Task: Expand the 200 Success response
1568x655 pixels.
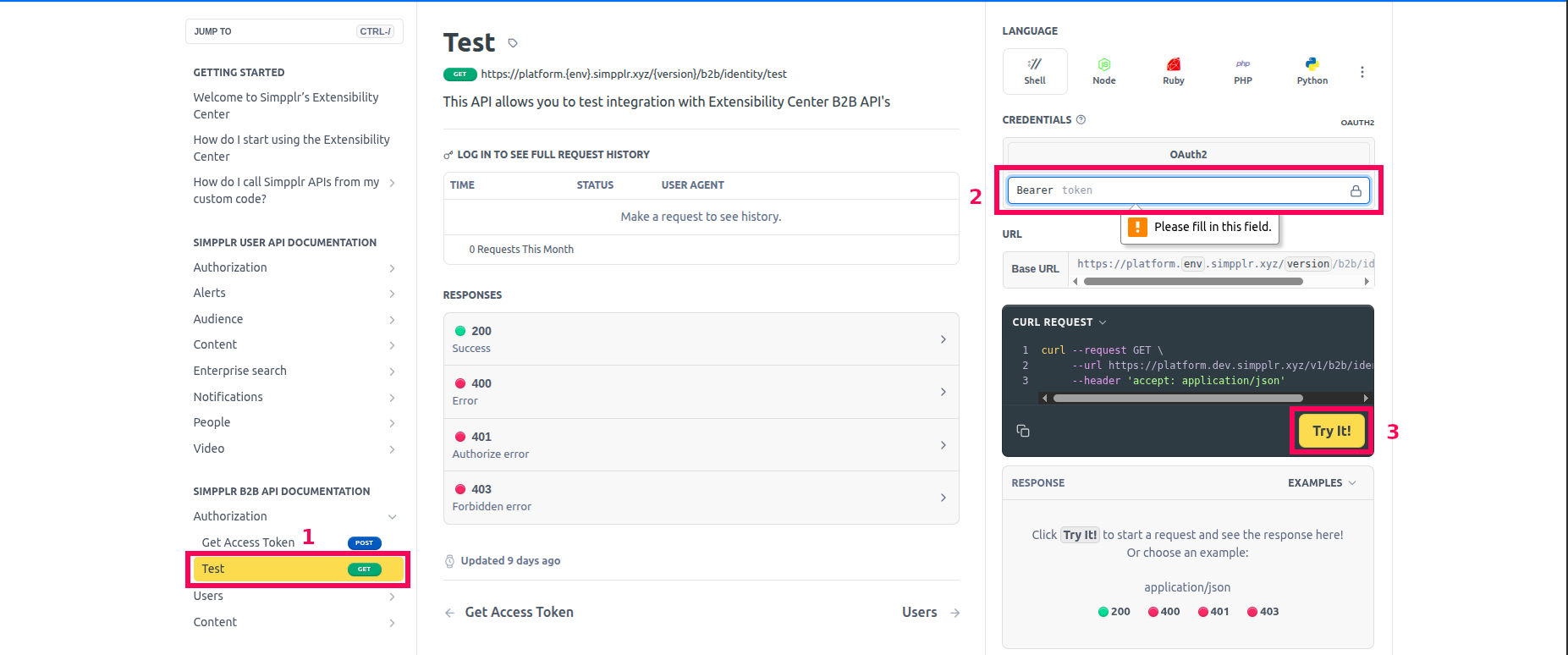Action: (x=701, y=339)
